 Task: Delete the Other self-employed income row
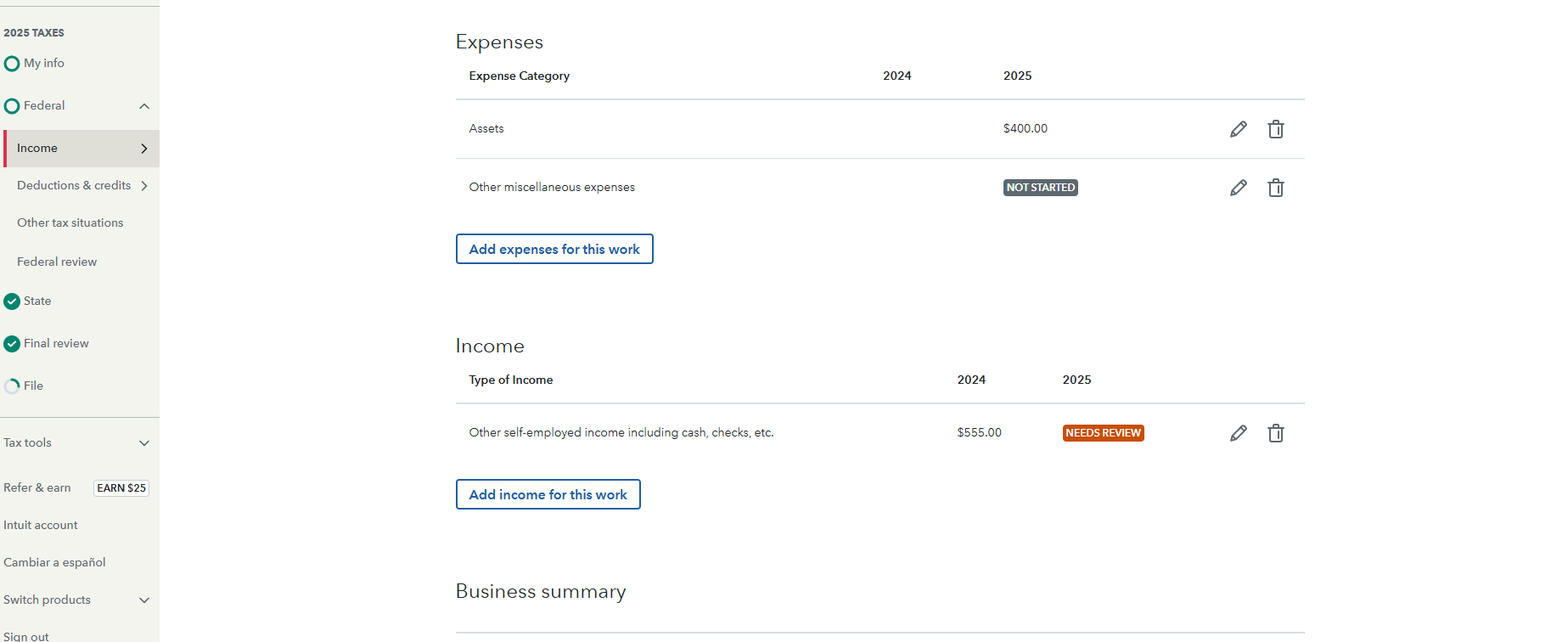[x=1275, y=433]
